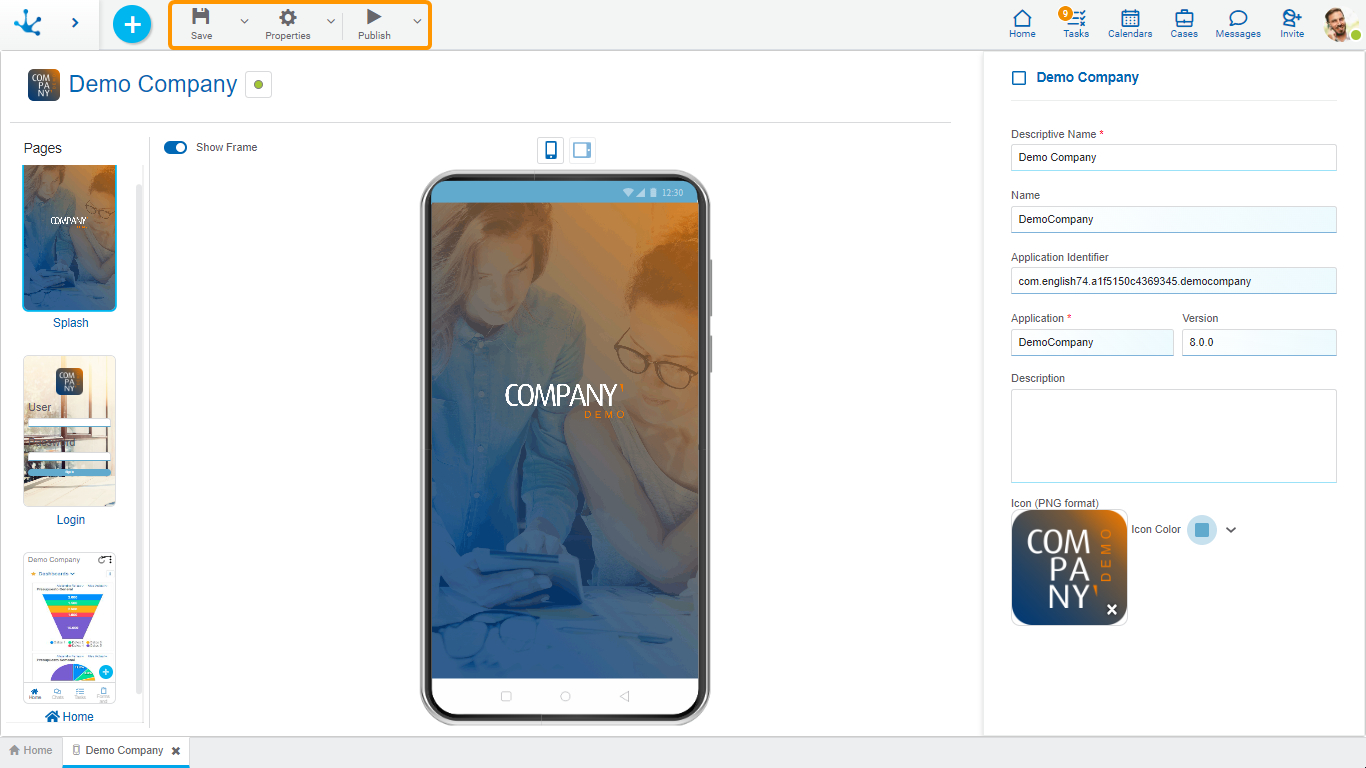Click the Pages panel heading
This screenshot has width=1366, height=768.
click(43, 148)
